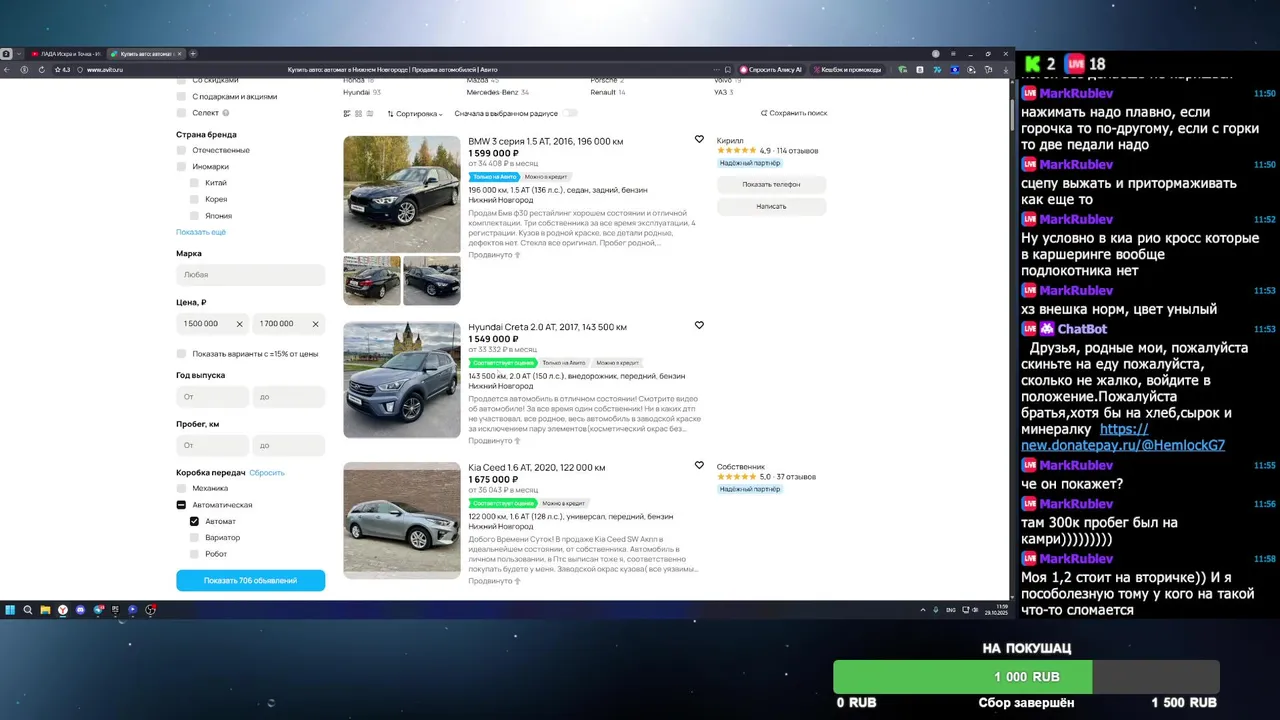This screenshot has width=1280, height=720.
Task: Click the help icon next to Селект
Action: click(226, 113)
